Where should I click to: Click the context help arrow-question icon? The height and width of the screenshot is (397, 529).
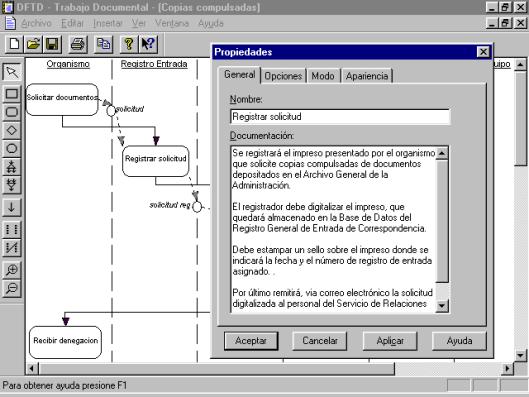coord(148,44)
